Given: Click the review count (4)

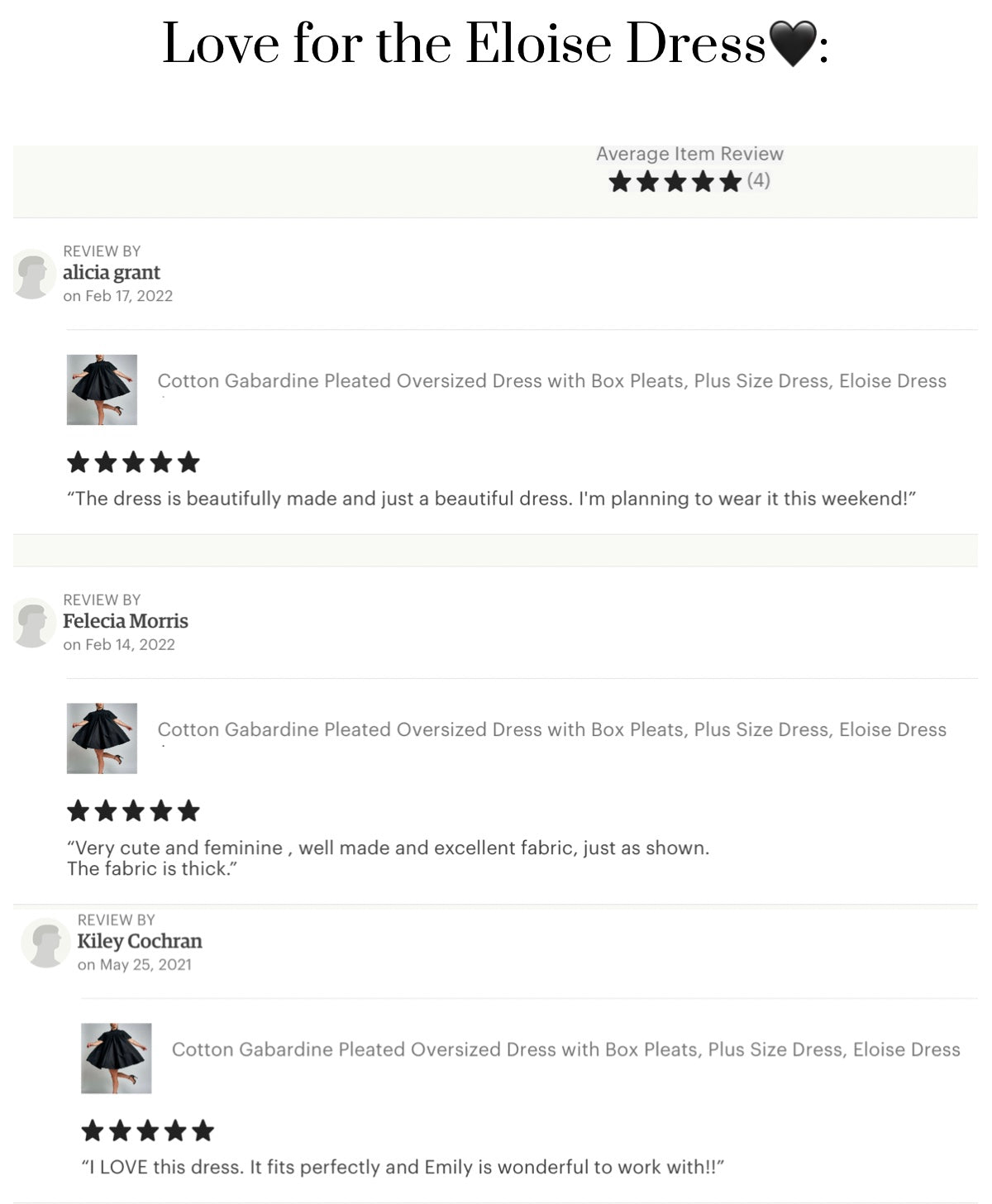Looking at the screenshot, I should (758, 180).
